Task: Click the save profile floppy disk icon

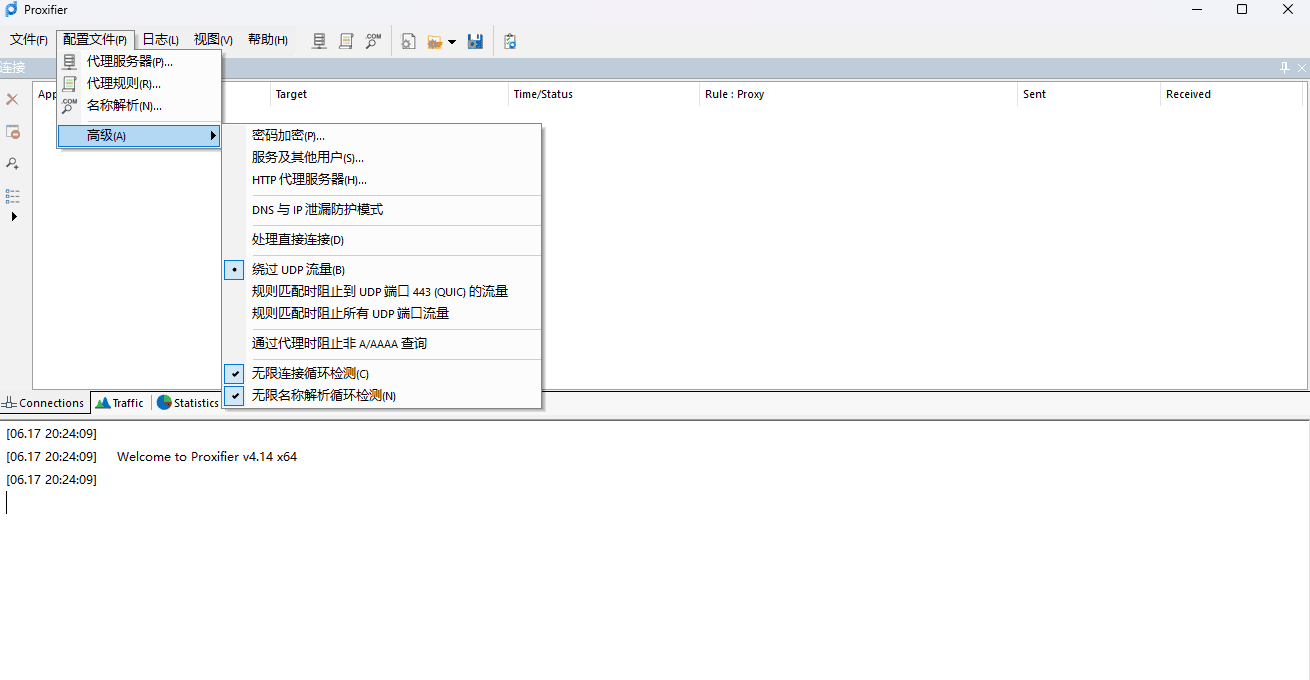Action: click(476, 41)
